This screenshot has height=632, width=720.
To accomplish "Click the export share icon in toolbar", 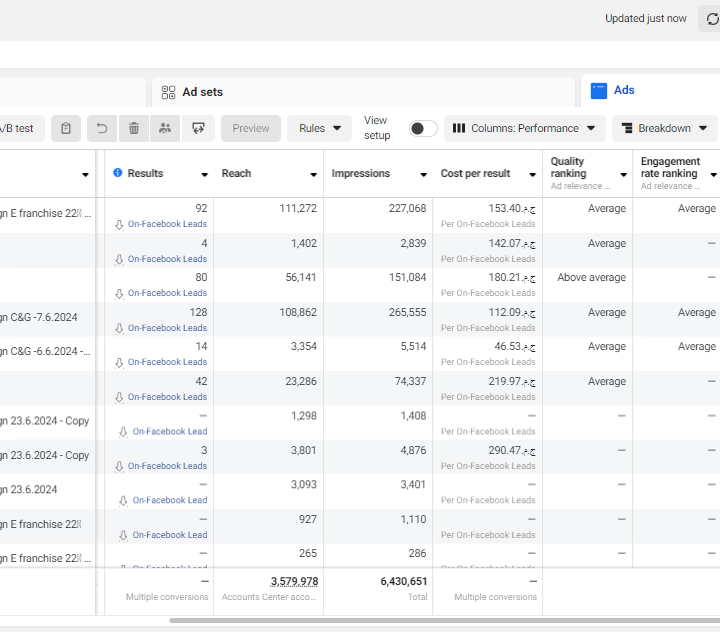I will [x=199, y=128].
